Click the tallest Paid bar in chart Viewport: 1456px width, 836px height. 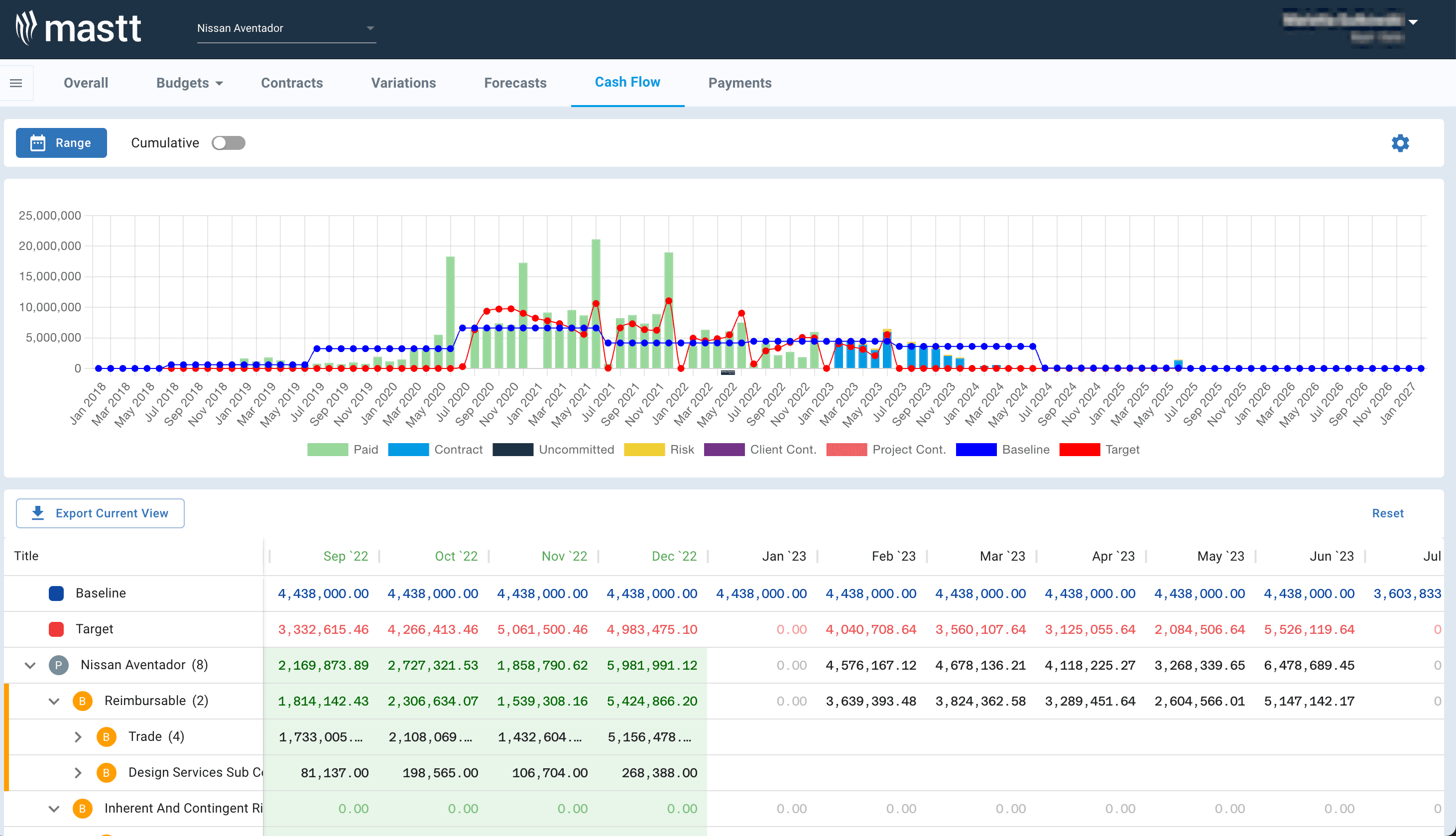[596, 304]
